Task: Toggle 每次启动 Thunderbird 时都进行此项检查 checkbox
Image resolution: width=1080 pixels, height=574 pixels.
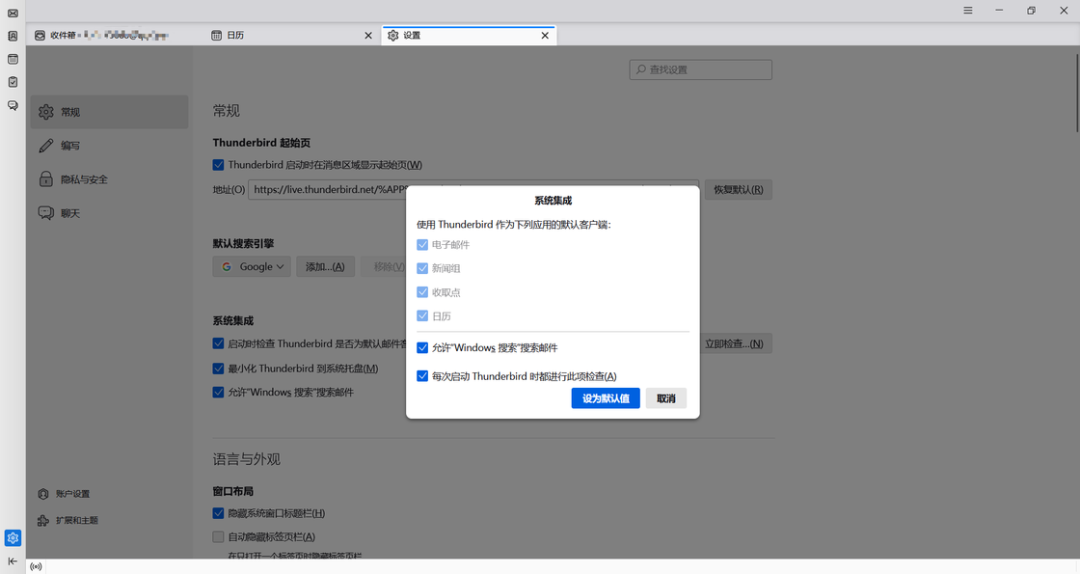Action: pos(422,376)
